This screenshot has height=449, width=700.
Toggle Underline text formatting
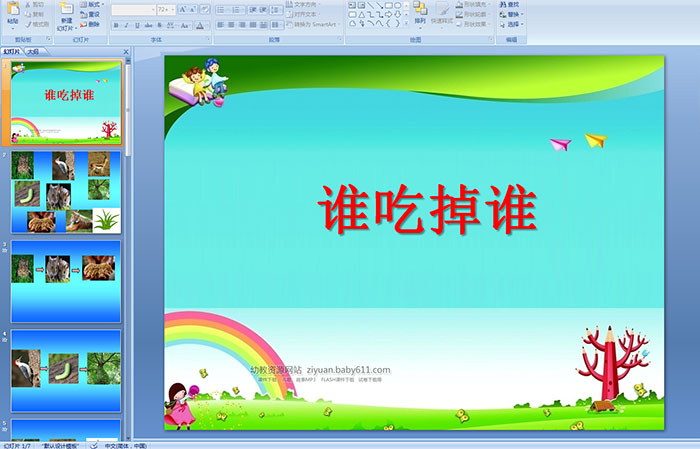pos(136,25)
